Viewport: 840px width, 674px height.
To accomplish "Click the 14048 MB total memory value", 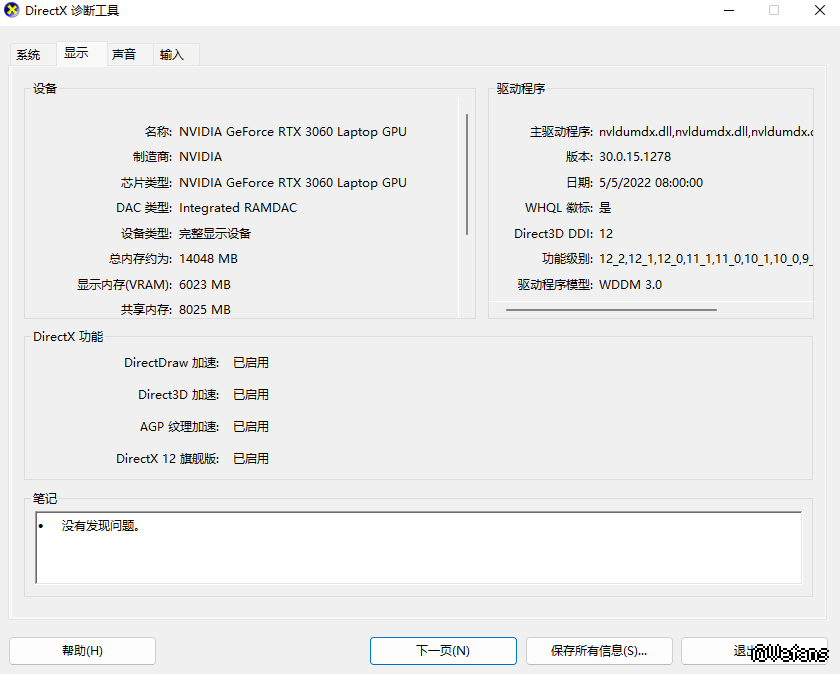I will click(x=208, y=259).
